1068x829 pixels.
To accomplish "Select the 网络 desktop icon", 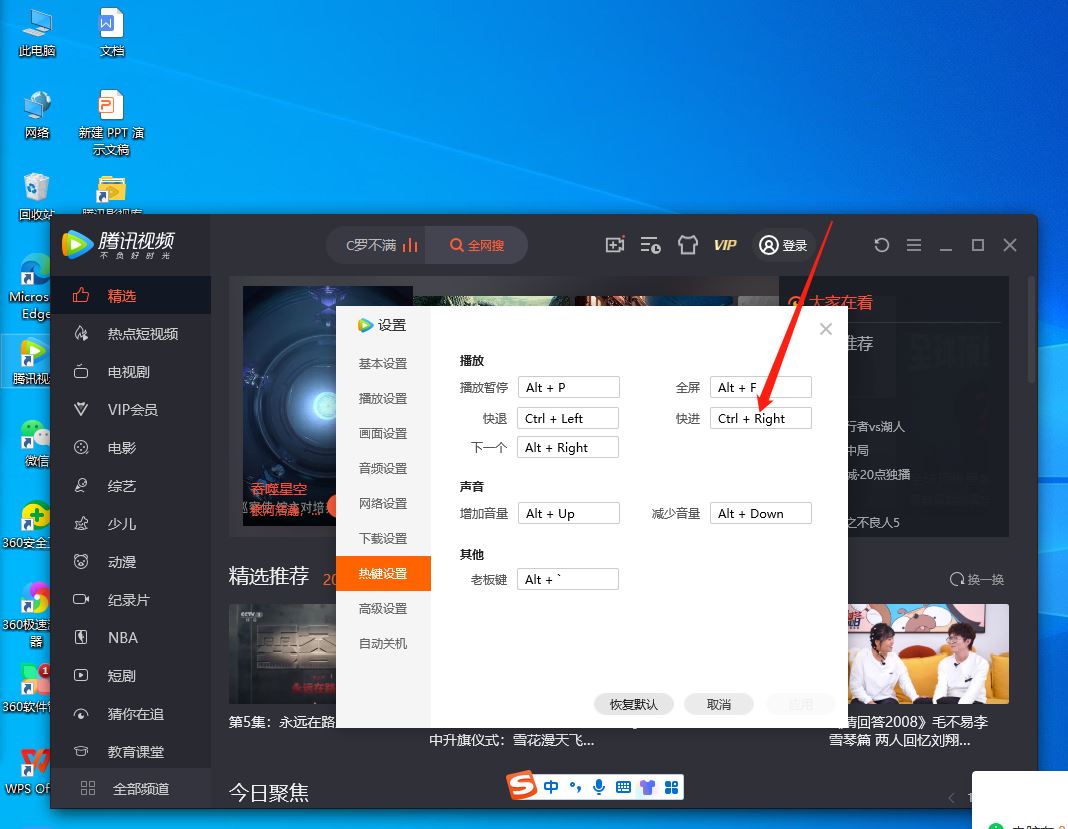I will [x=37, y=114].
